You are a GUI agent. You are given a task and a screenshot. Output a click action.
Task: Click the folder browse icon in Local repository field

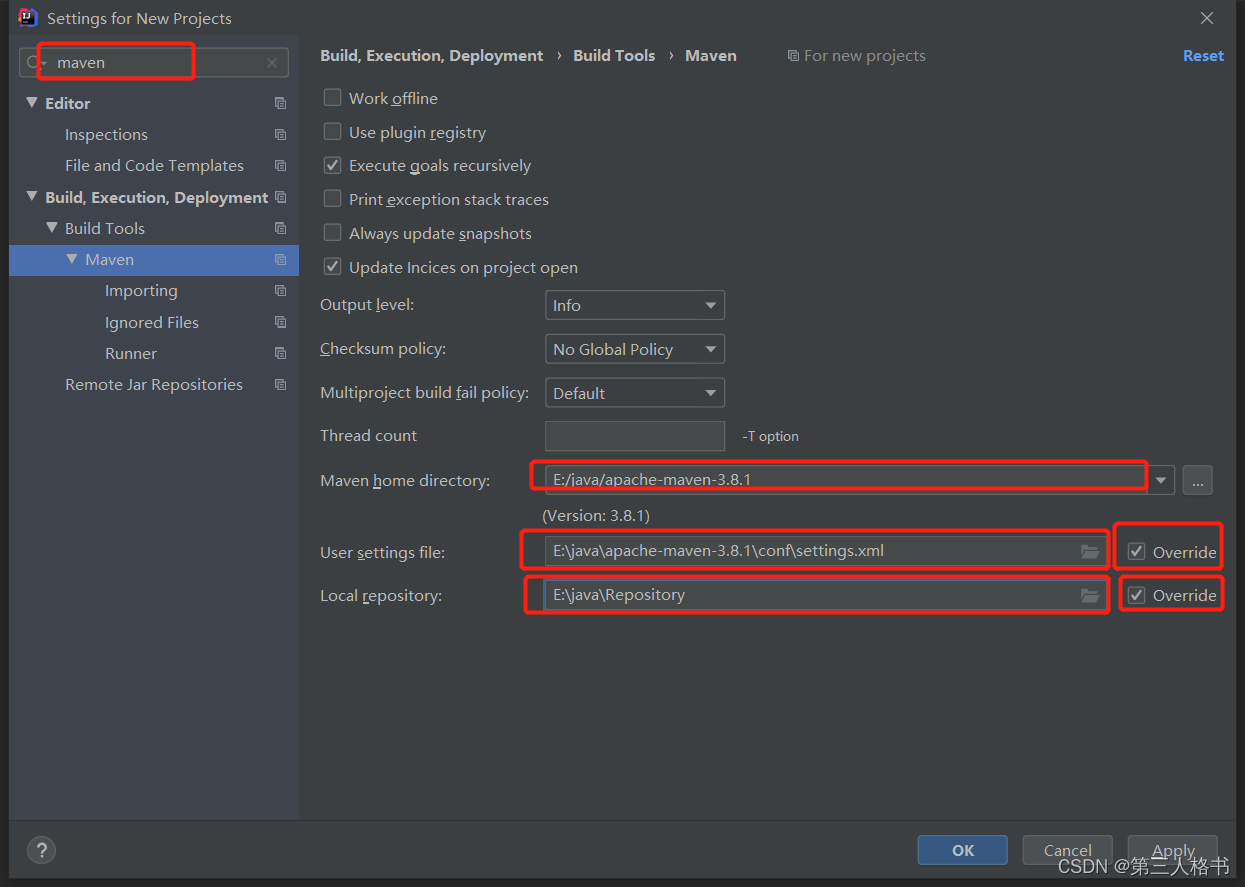coord(1090,595)
